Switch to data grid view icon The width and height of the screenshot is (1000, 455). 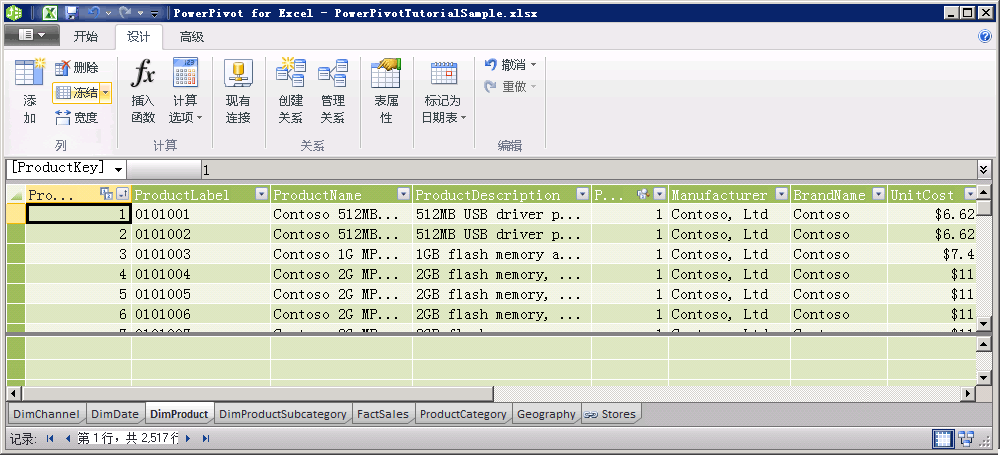[x=943, y=438]
